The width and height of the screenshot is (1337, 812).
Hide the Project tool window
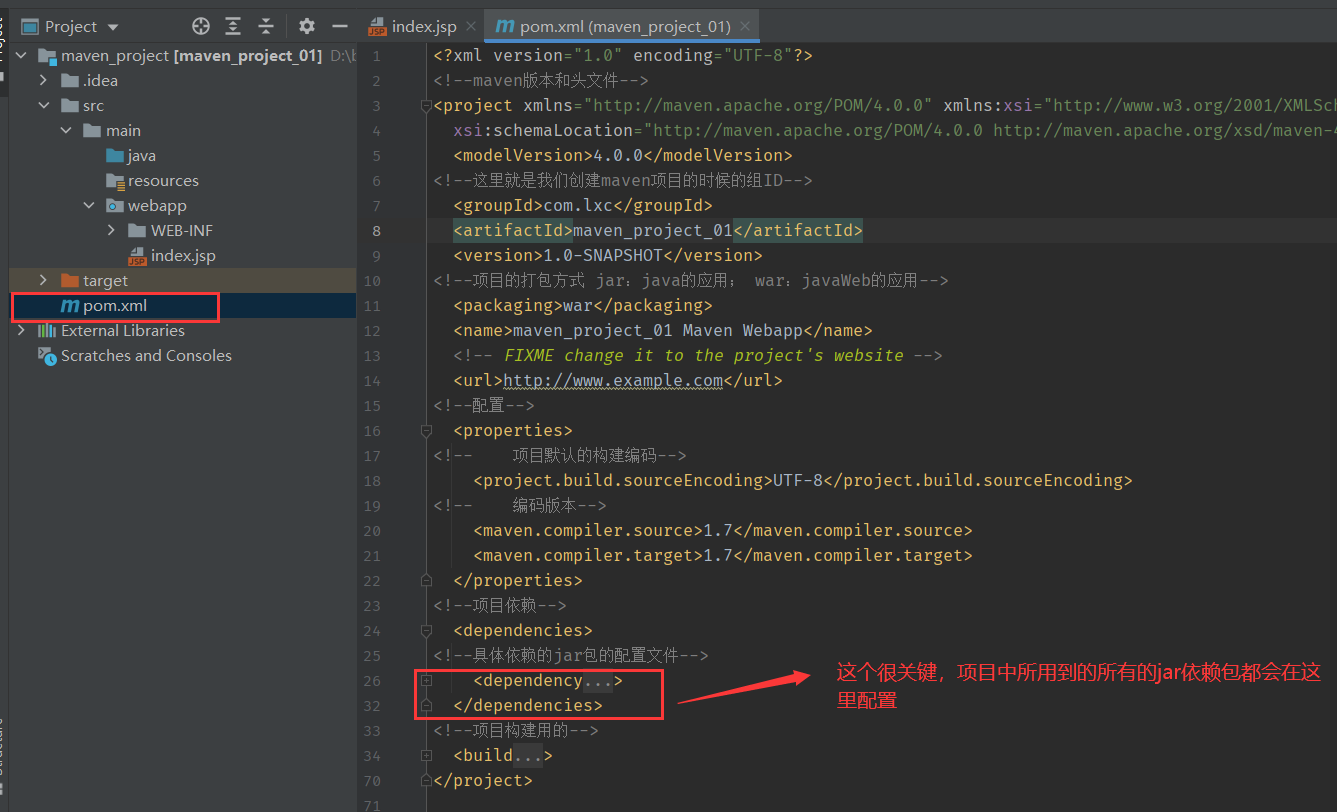[341, 27]
